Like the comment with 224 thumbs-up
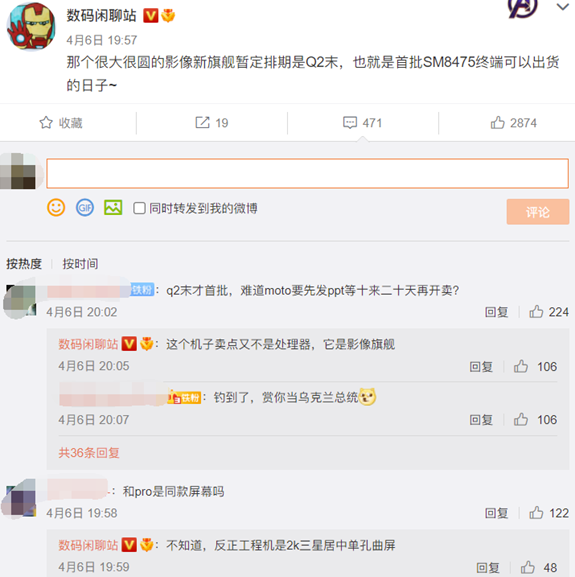The image size is (575, 577). tap(549, 312)
